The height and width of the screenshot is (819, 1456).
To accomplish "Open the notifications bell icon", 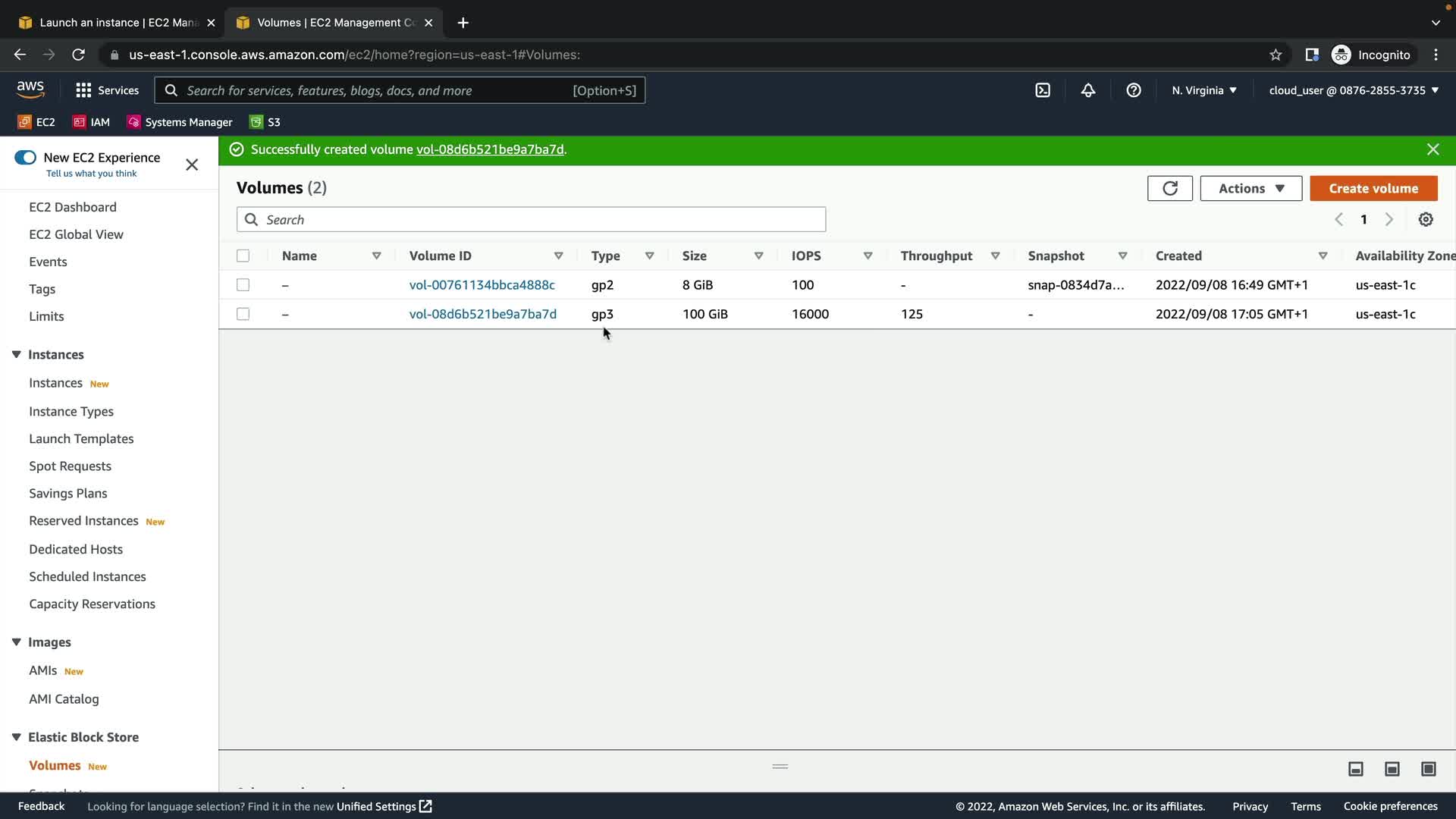I will pyautogui.click(x=1087, y=90).
